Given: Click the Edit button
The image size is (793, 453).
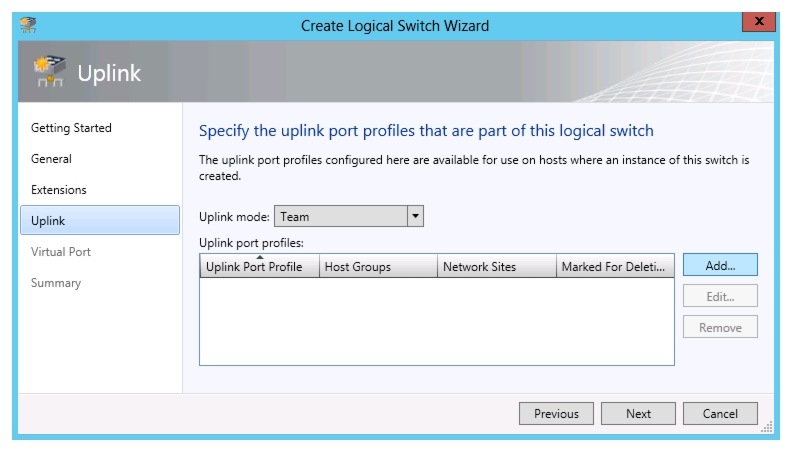Looking at the screenshot, I should (720, 296).
